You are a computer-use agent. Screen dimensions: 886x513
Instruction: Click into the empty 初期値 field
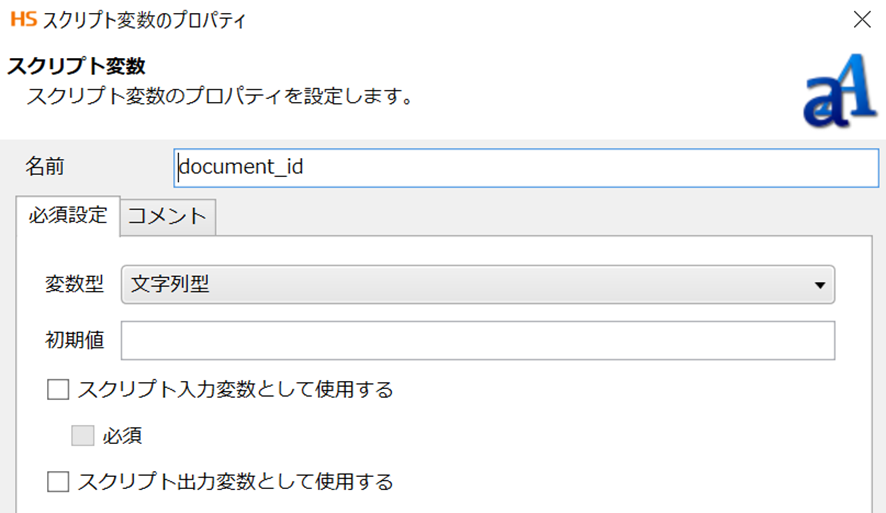click(477, 340)
